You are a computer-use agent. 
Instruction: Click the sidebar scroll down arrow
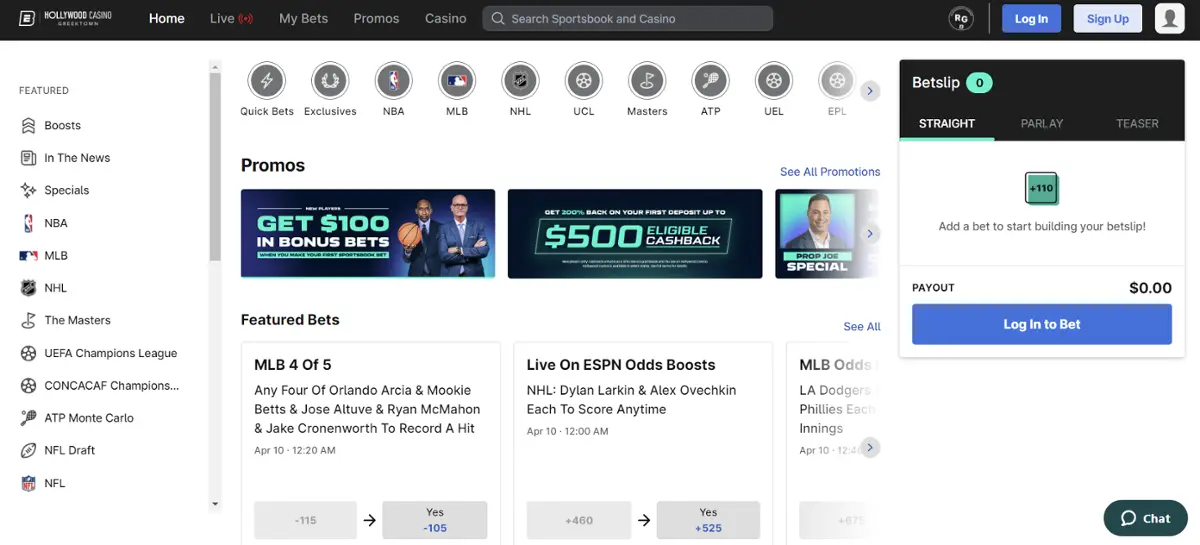coord(215,504)
